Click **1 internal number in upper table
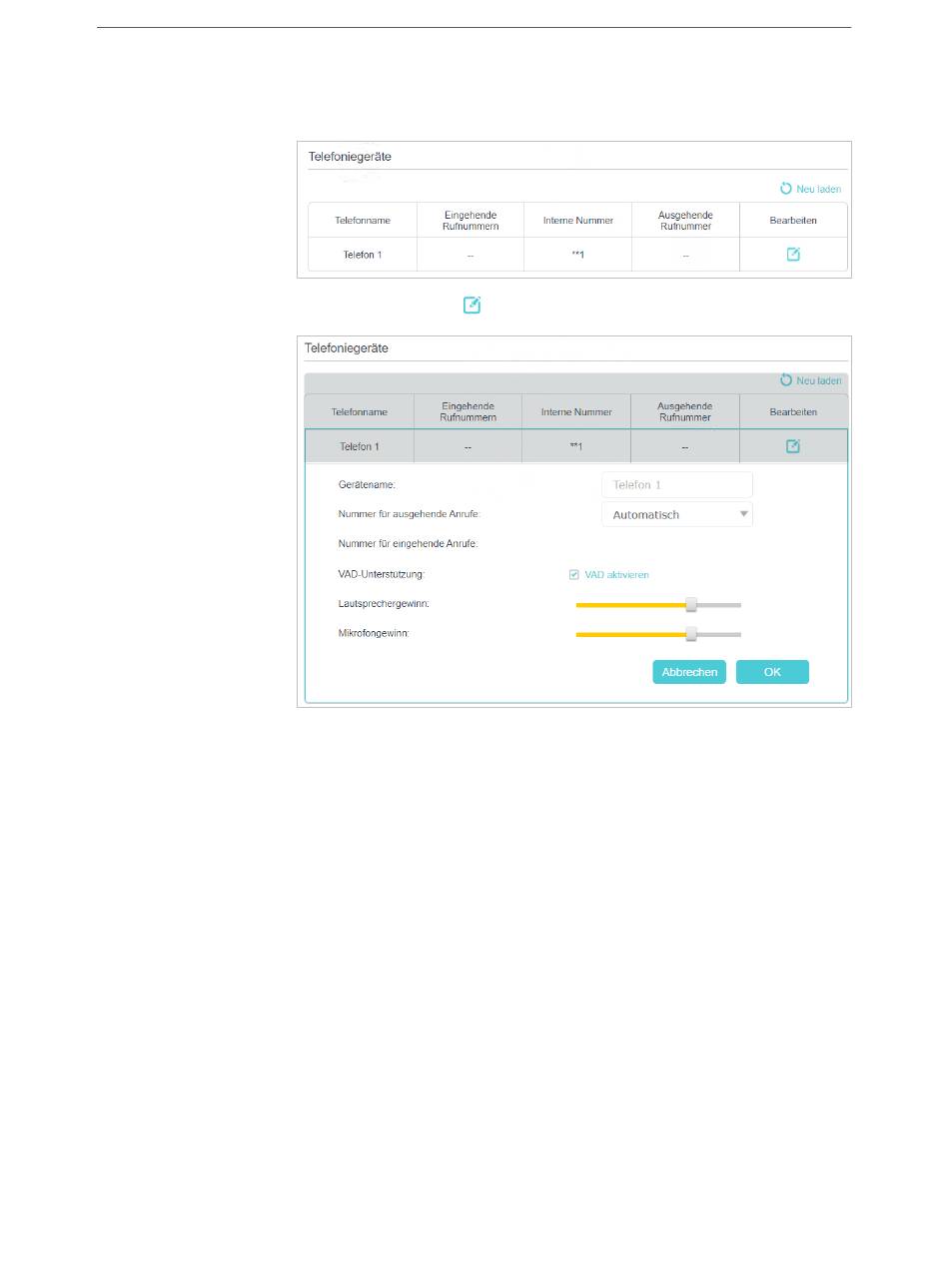949x1288 pixels. [578, 255]
